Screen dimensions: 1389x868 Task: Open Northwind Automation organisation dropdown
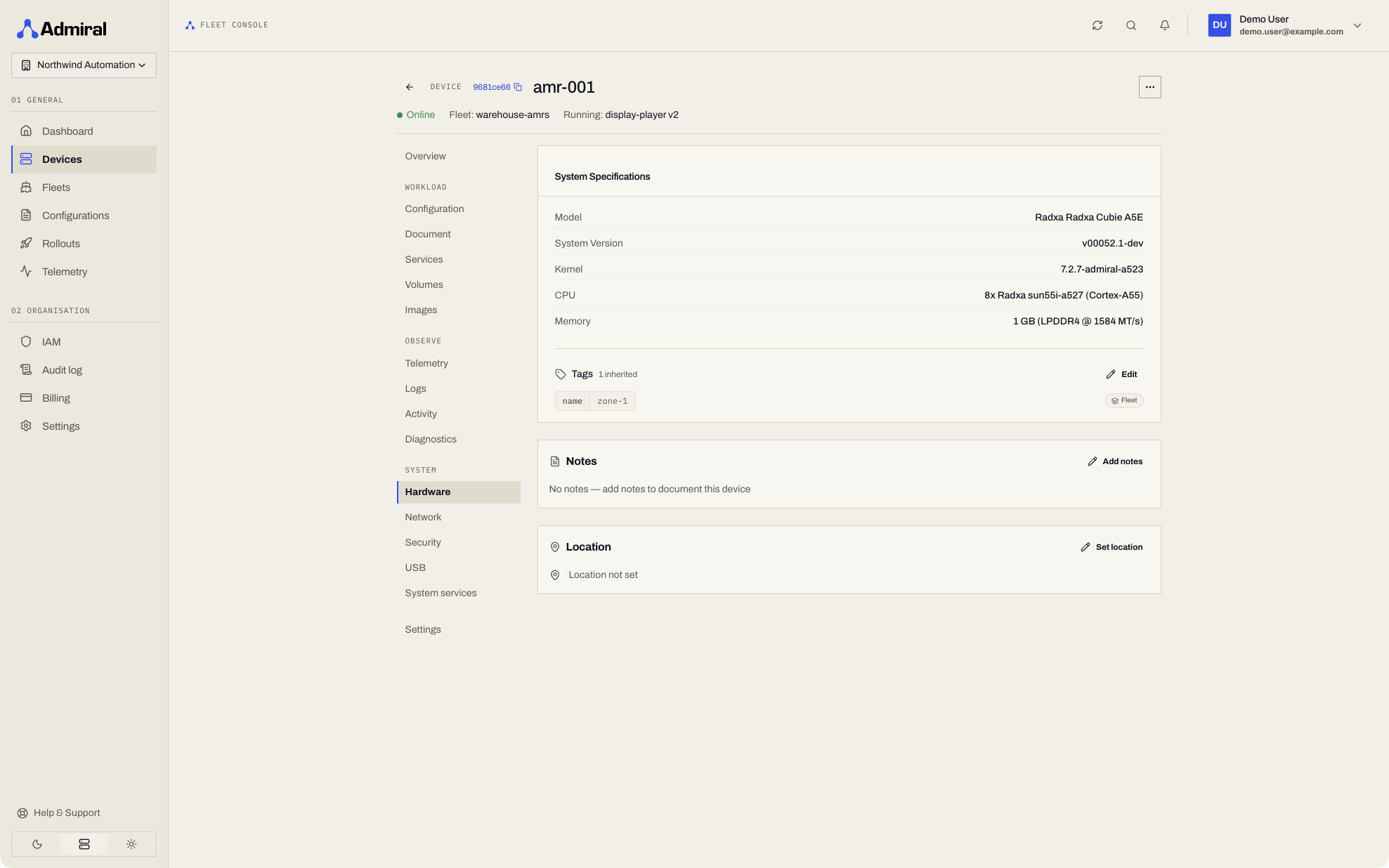pyautogui.click(x=84, y=65)
